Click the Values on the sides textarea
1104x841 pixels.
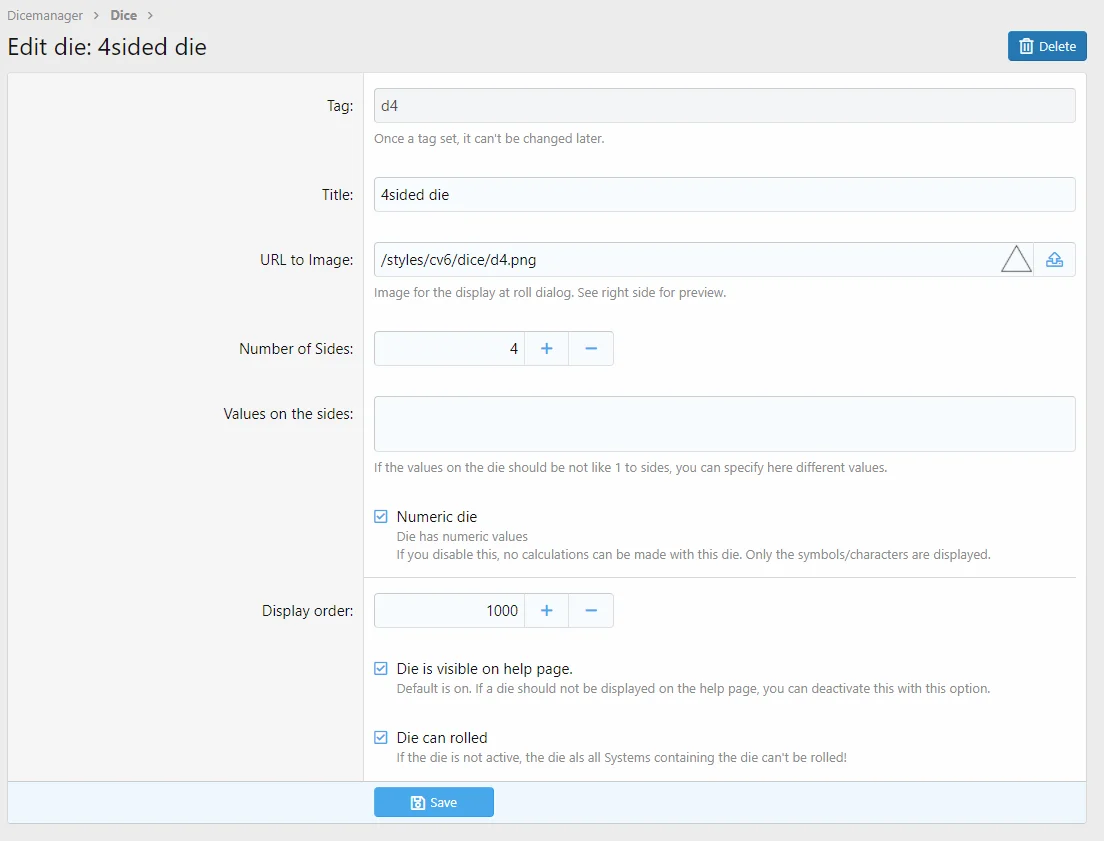(x=724, y=424)
